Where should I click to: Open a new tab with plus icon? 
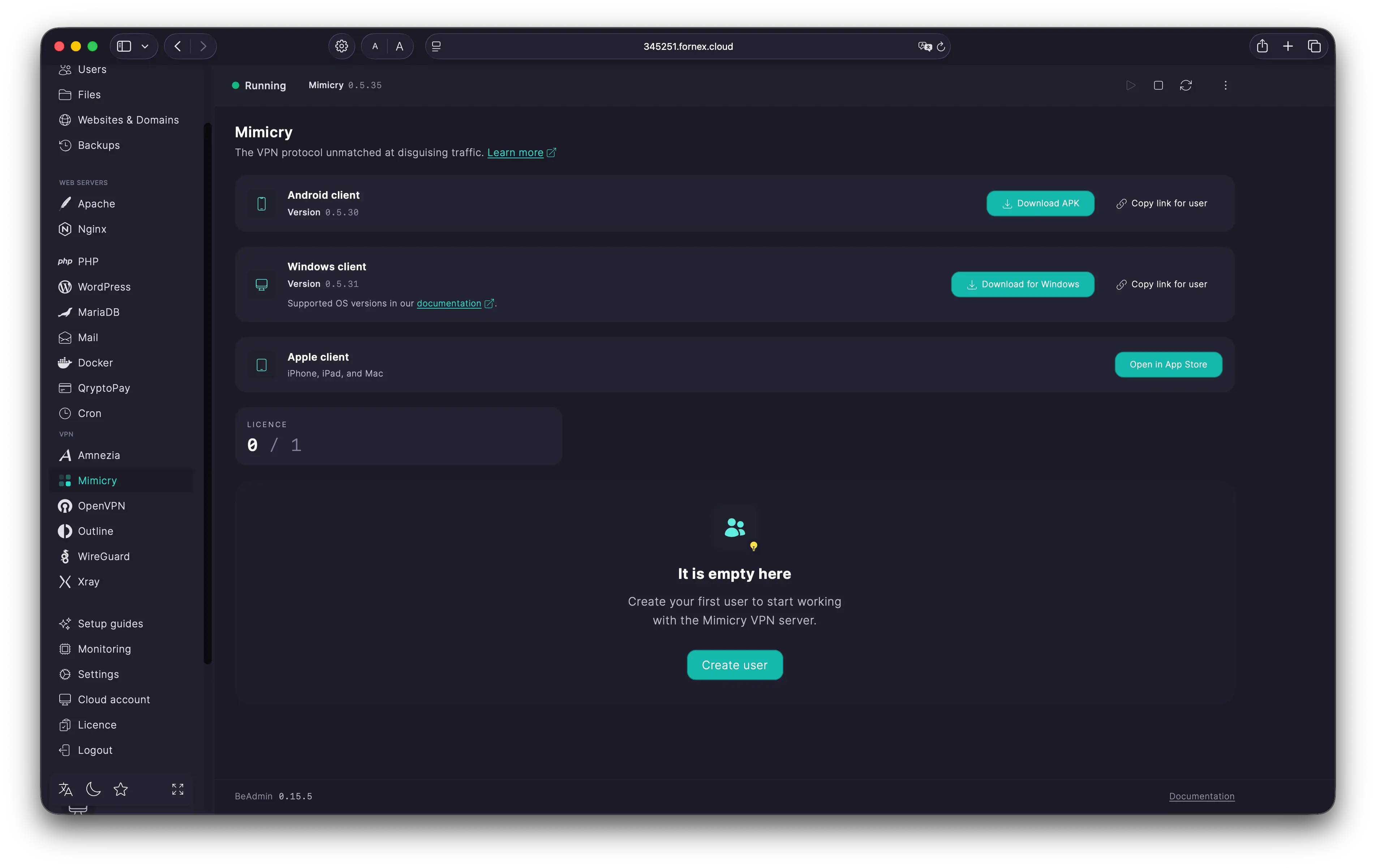click(x=1288, y=46)
